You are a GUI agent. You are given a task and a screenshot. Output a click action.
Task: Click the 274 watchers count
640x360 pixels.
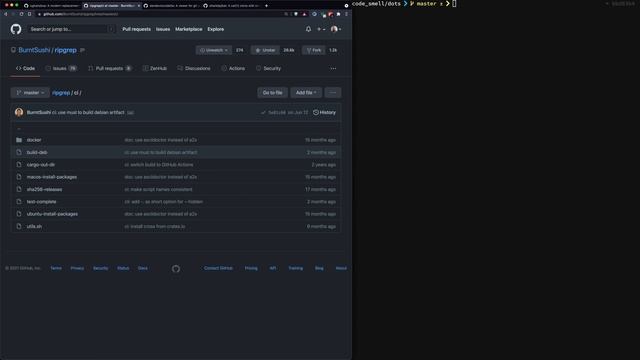(x=240, y=50)
